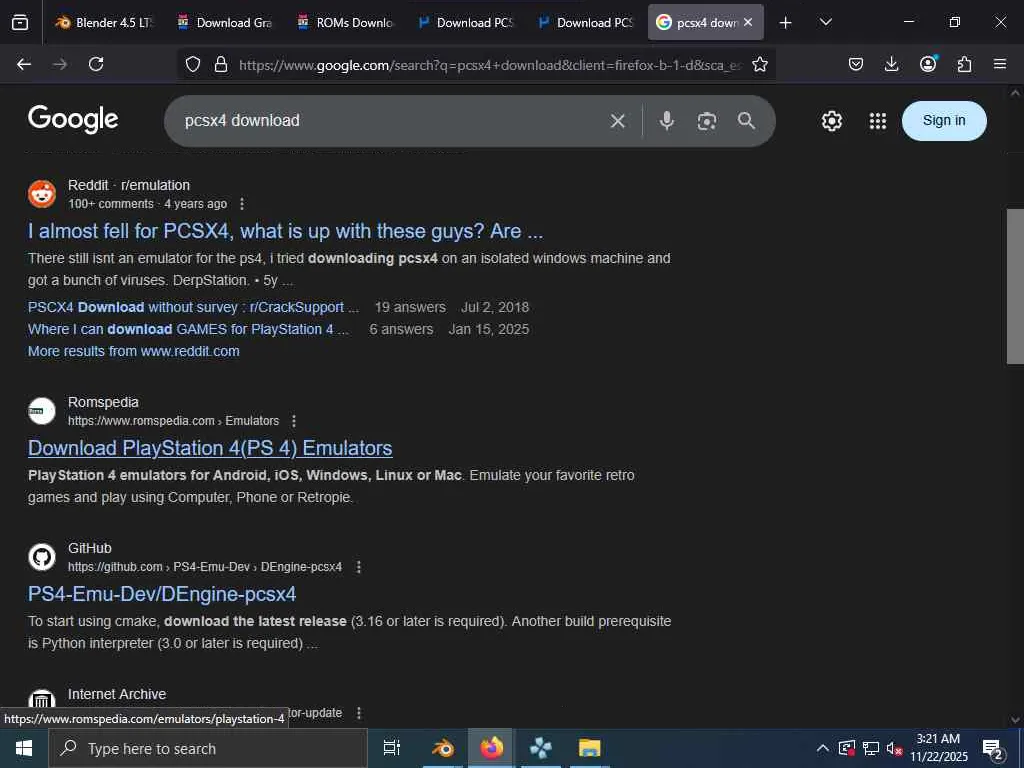This screenshot has width=1024, height=768.
Task: Open 'PSCX4 Download without survey' link
Action: pos(193,307)
